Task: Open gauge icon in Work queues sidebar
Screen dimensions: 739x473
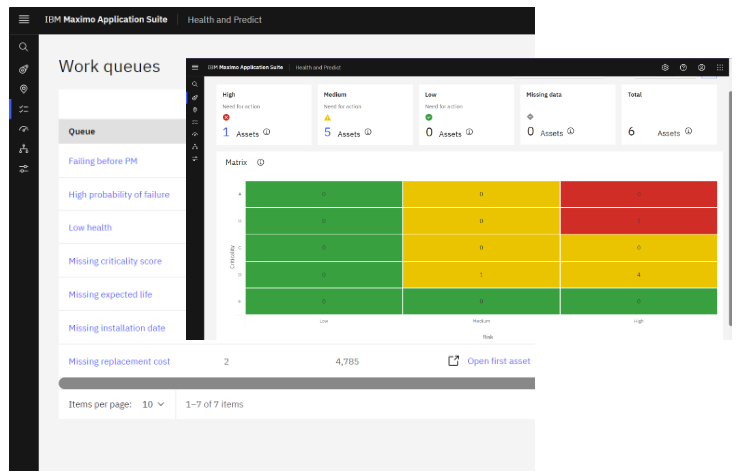Action: [24, 129]
